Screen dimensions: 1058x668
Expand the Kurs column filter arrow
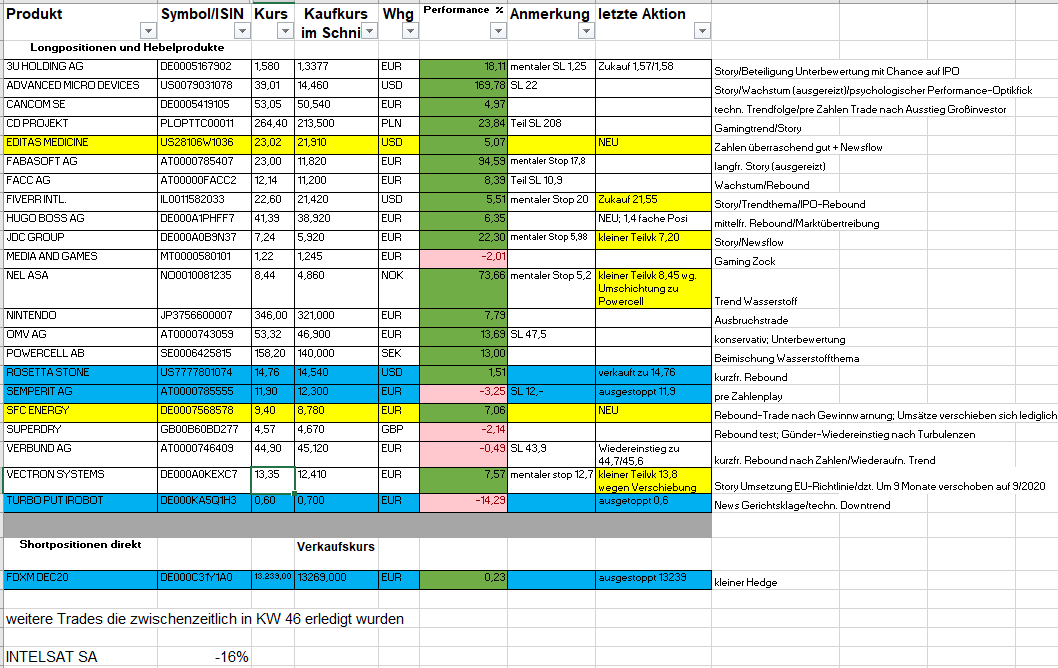(284, 31)
